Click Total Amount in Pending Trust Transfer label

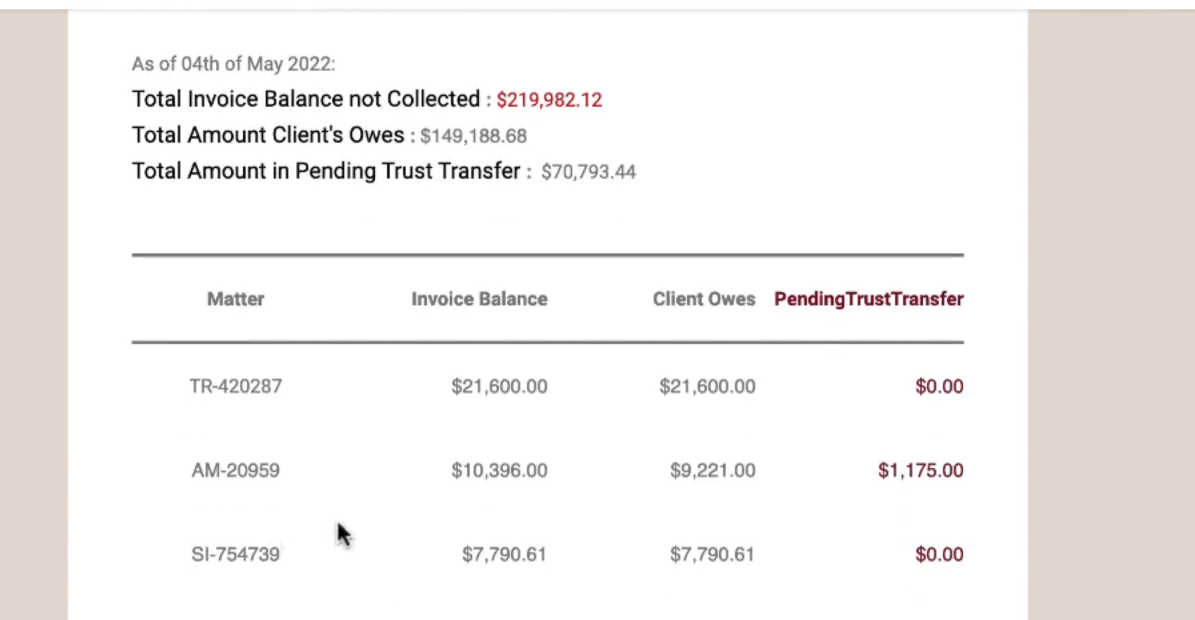(x=326, y=171)
